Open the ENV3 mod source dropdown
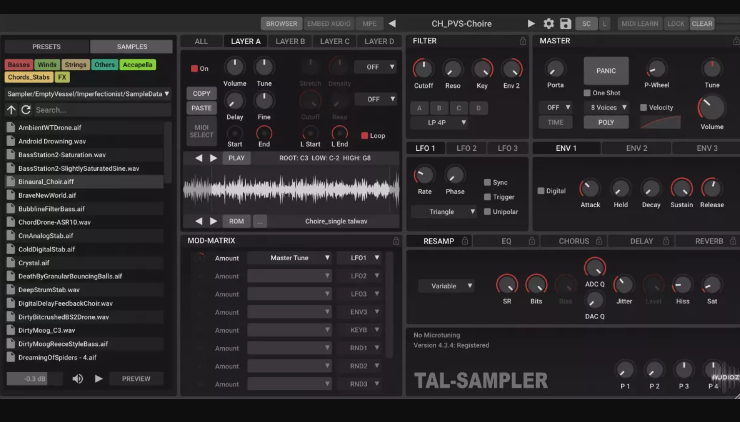This screenshot has width=740, height=422. click(x=359, y=312)
